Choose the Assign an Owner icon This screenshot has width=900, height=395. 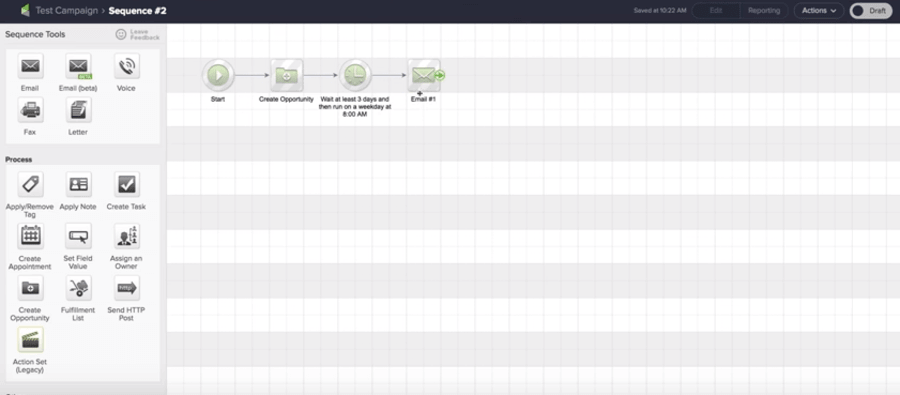tap(126, 236)
